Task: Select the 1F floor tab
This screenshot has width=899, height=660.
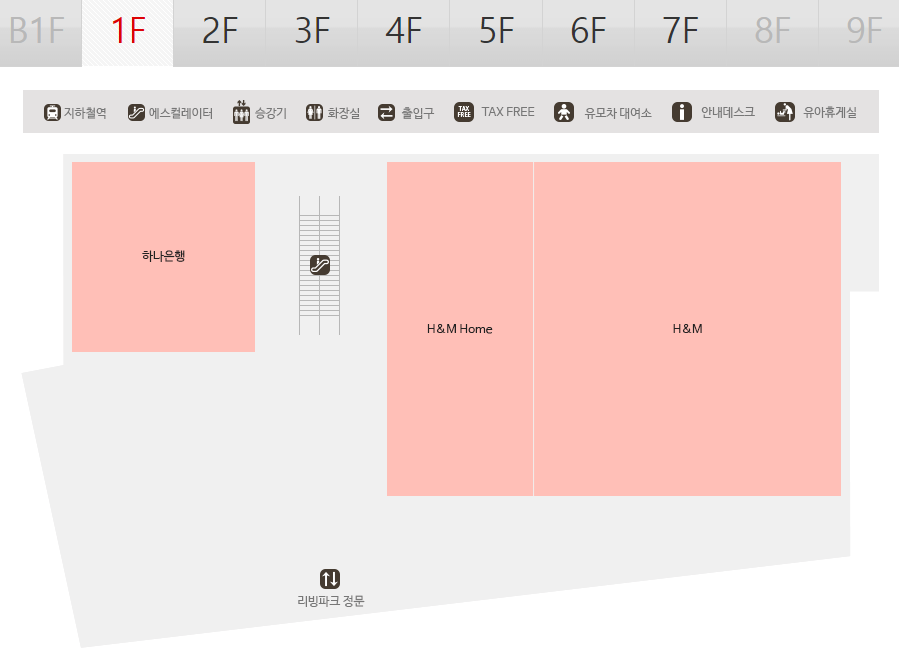Action: [x=128, y=33]
